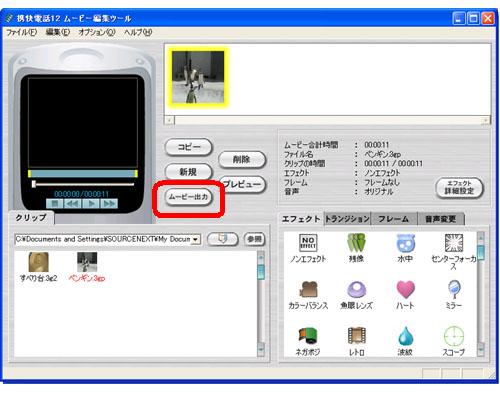The width and height of the screenshot is (500, 397).
Task: Click the clip list vertical scrollbar thumb
Action: [261, 271]
